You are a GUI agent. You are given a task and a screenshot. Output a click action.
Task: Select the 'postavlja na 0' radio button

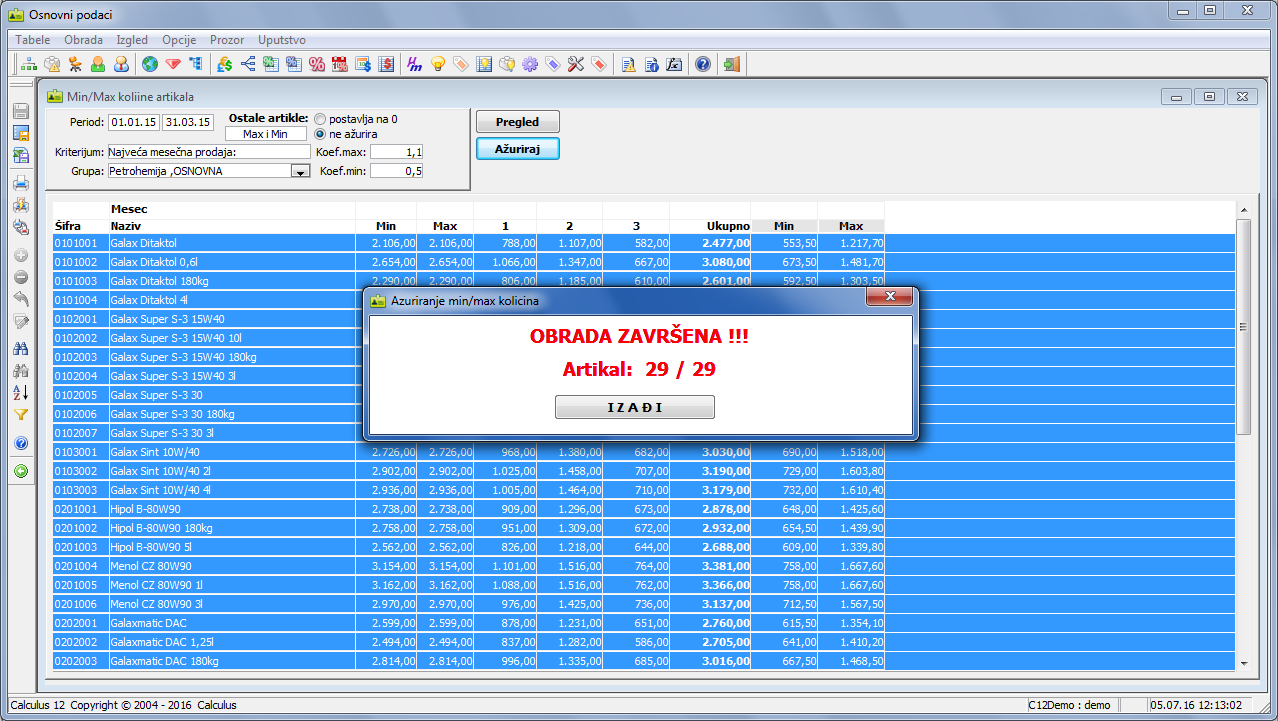[x=320, y=119]
